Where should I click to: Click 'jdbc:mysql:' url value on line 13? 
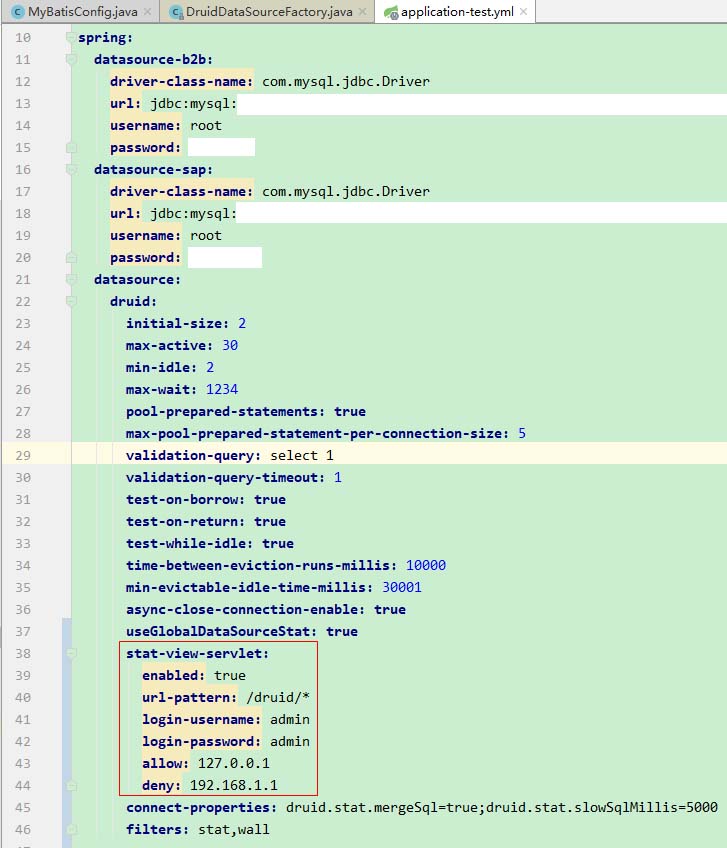coord(194,104)
